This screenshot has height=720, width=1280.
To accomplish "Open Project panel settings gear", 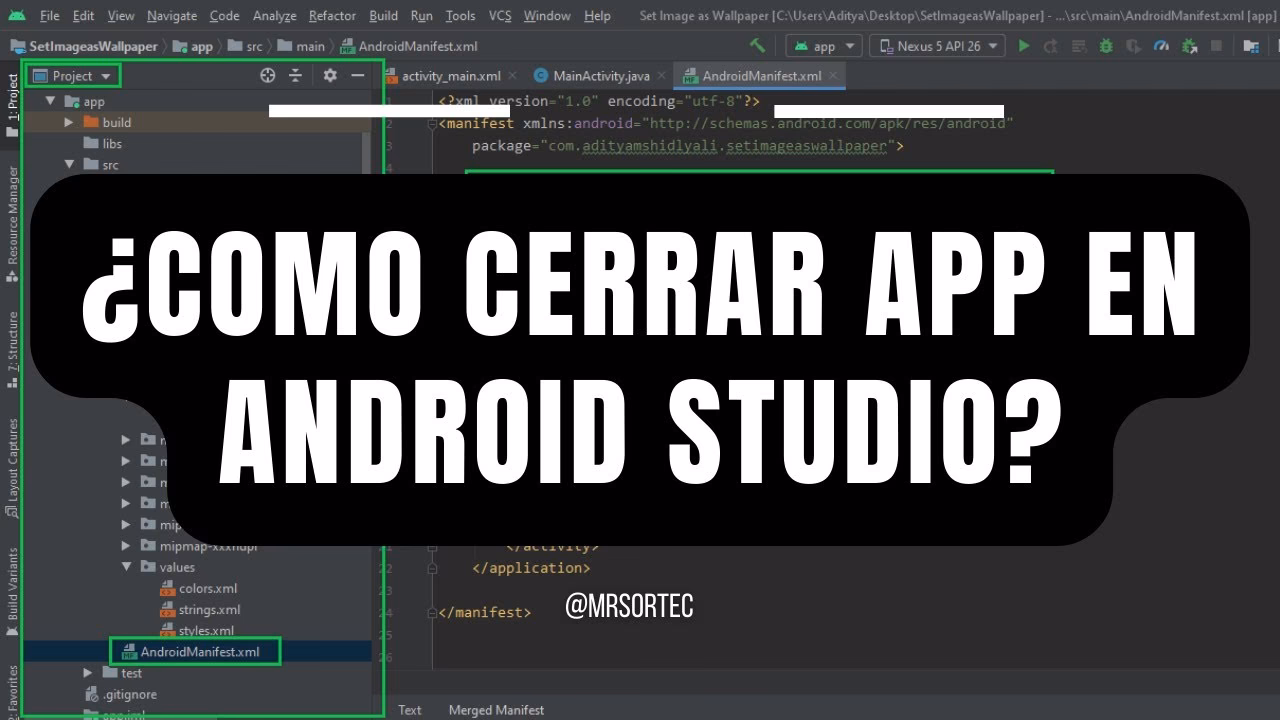I will coord(330,75).
